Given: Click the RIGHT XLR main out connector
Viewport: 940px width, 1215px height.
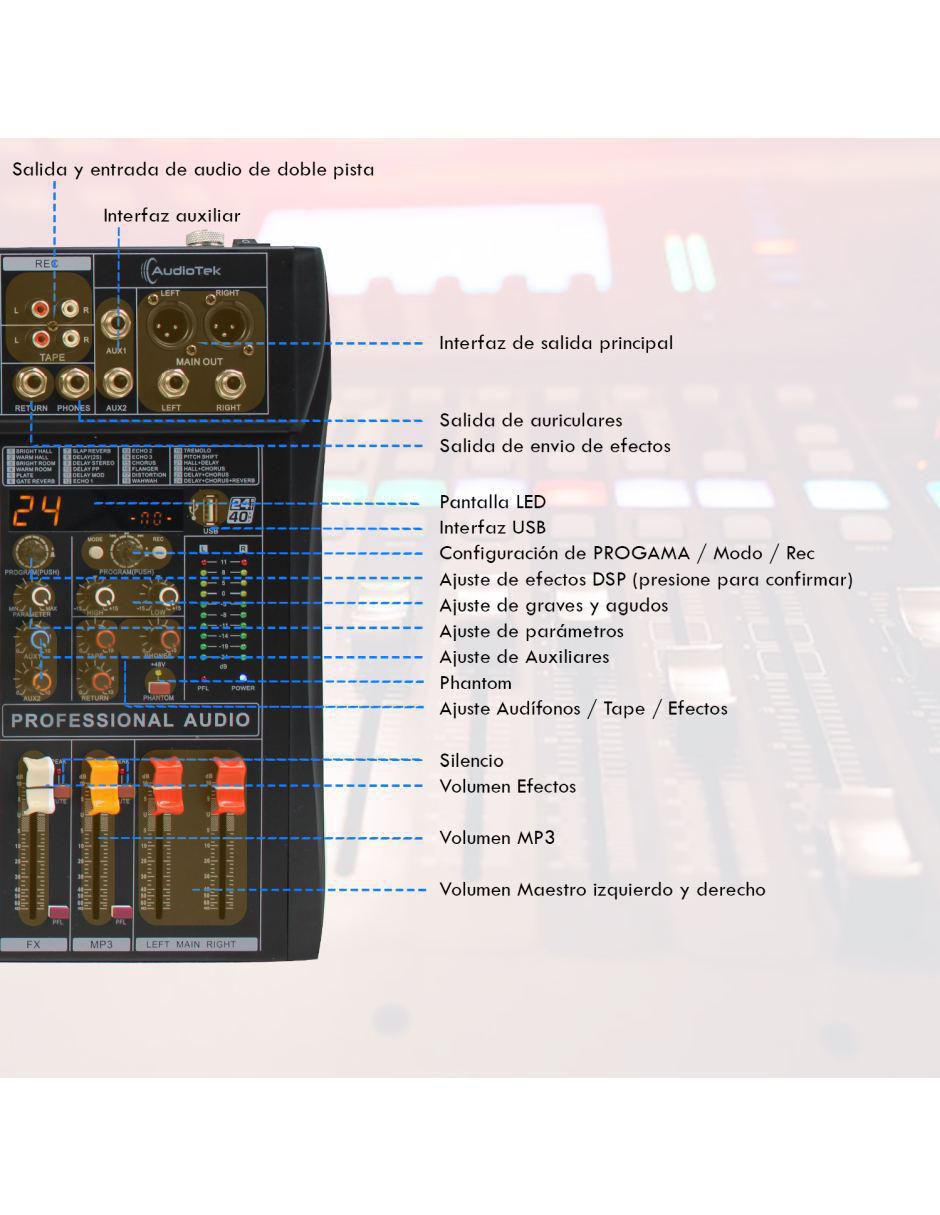Looking at the screenshot, I should click(x=228, y=325).
